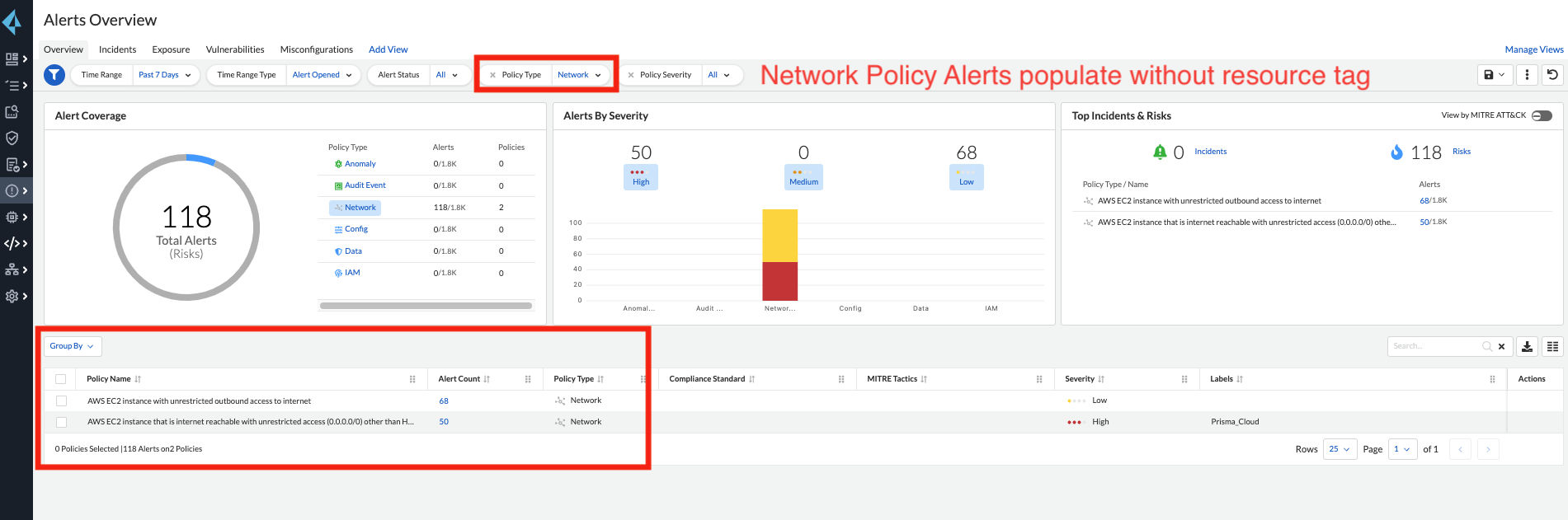Open the Time Range Type Alert Opened dropdown
This screenshot has height=520, width=1568.
coord(323,75)
